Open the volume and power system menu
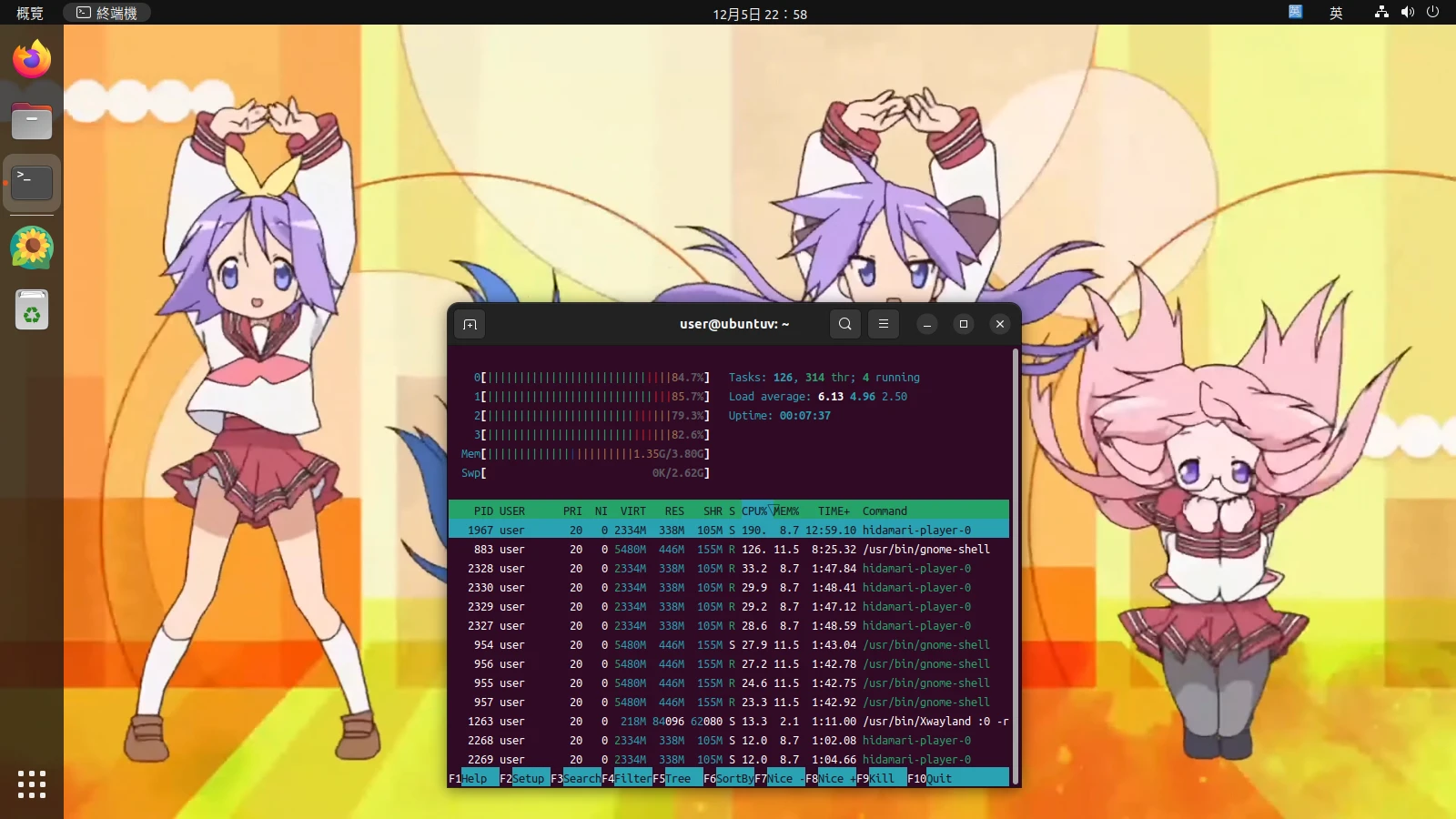 tap(1407, 13)
